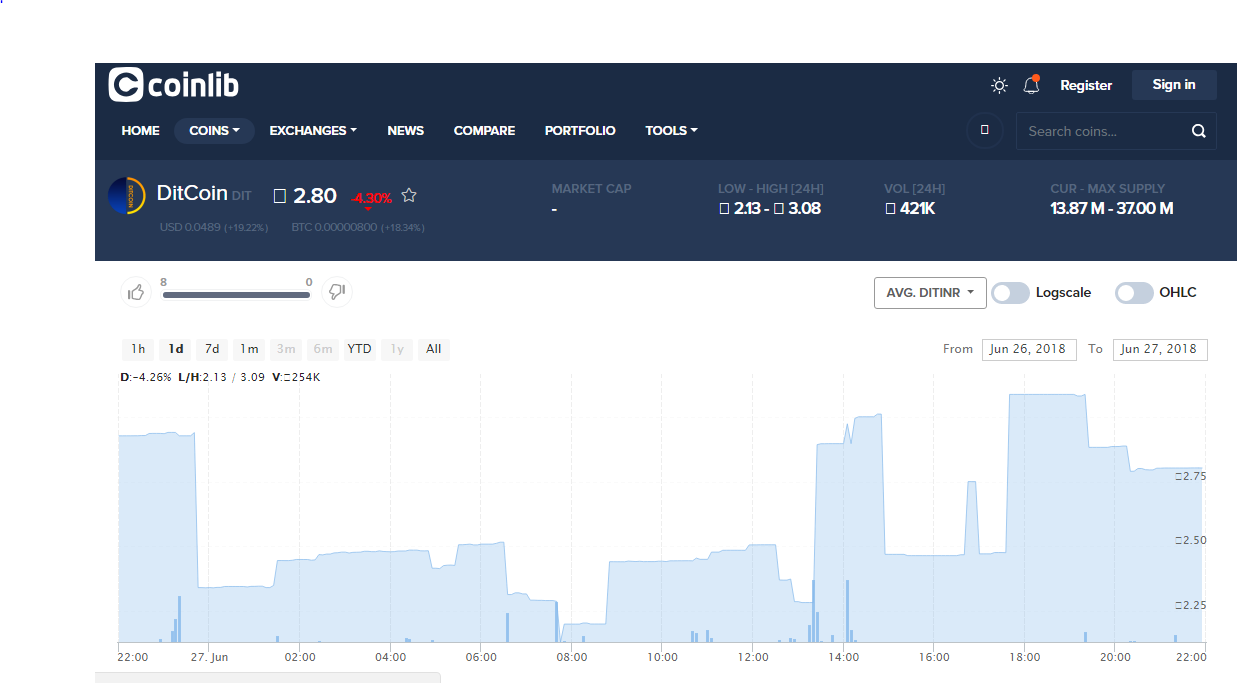Image resolution: width=1237 pixels, height=683 pixels.
Task: Click the -4.30% price change
Action: [x=371, y=199]
